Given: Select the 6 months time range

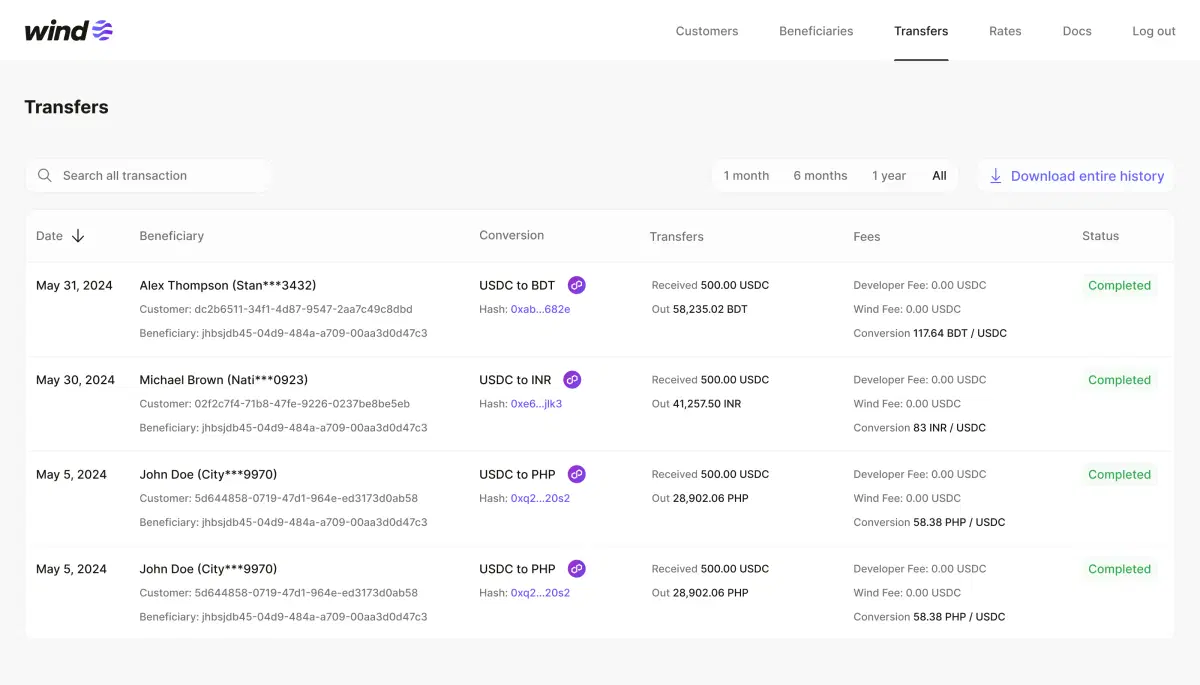Looking at the screenshot, I should click(820, 176).
